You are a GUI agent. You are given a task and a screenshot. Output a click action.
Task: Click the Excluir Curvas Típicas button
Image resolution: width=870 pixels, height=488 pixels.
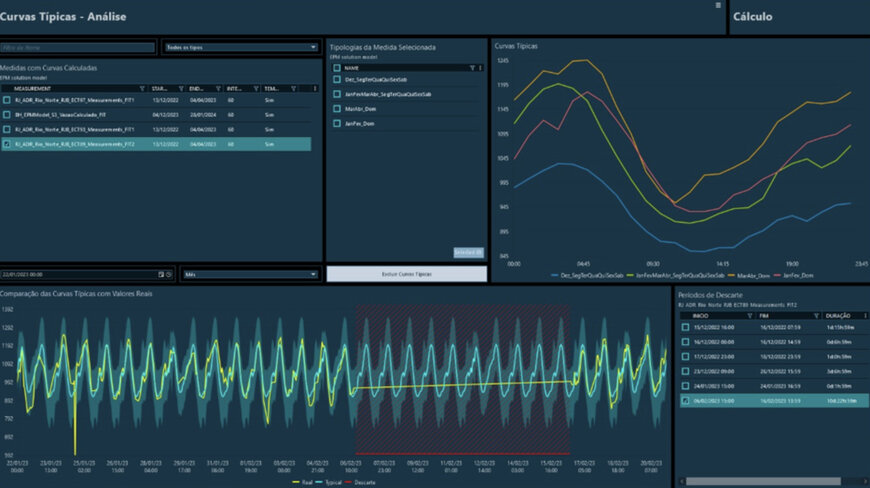407,274
